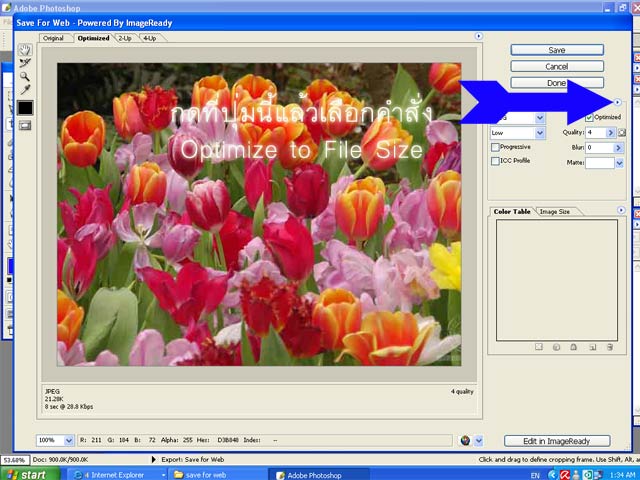Switch to the Color Table tab

(512, 211)
